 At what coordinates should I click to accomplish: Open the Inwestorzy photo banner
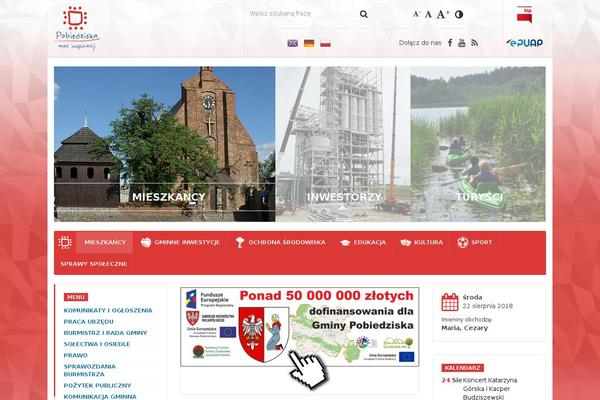[343, 144]
